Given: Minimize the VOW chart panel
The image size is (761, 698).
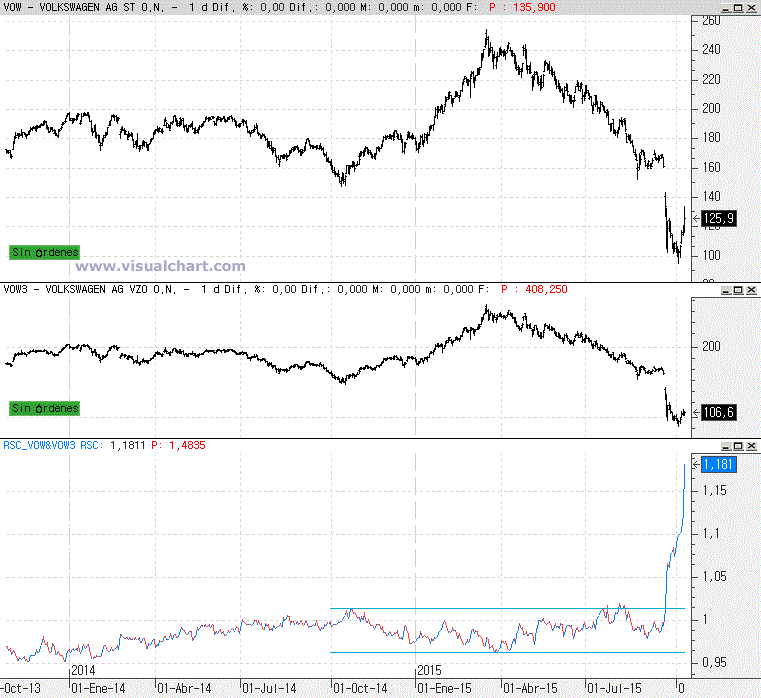Looking at the screenshot, I should 726,8.
